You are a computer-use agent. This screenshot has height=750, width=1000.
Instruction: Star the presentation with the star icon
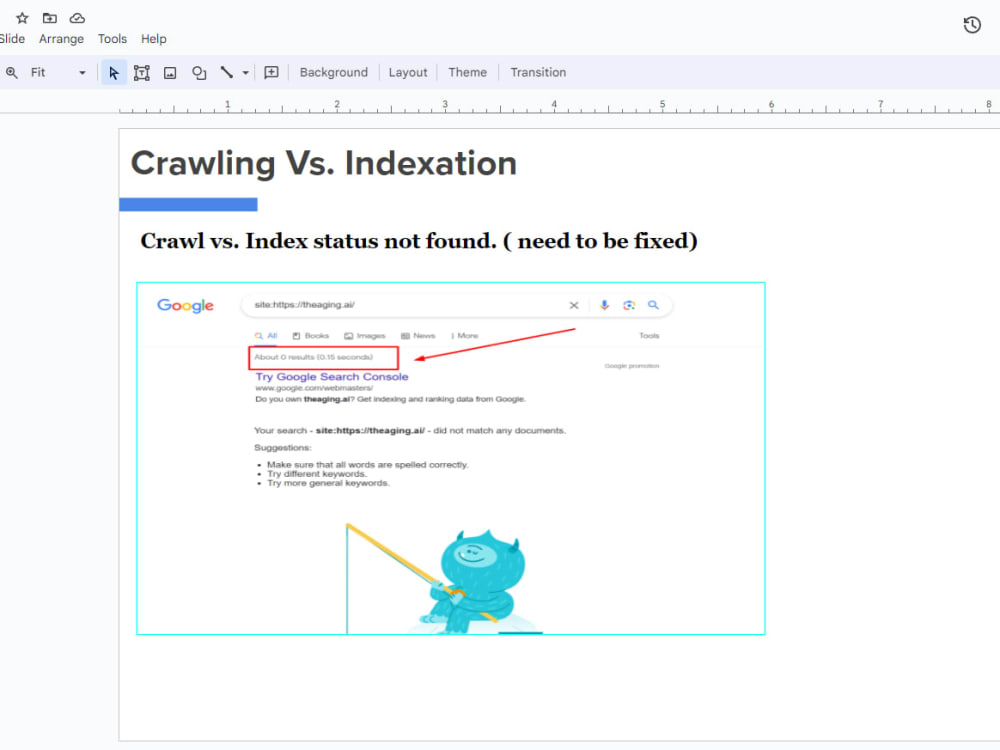tap(22, 18)
